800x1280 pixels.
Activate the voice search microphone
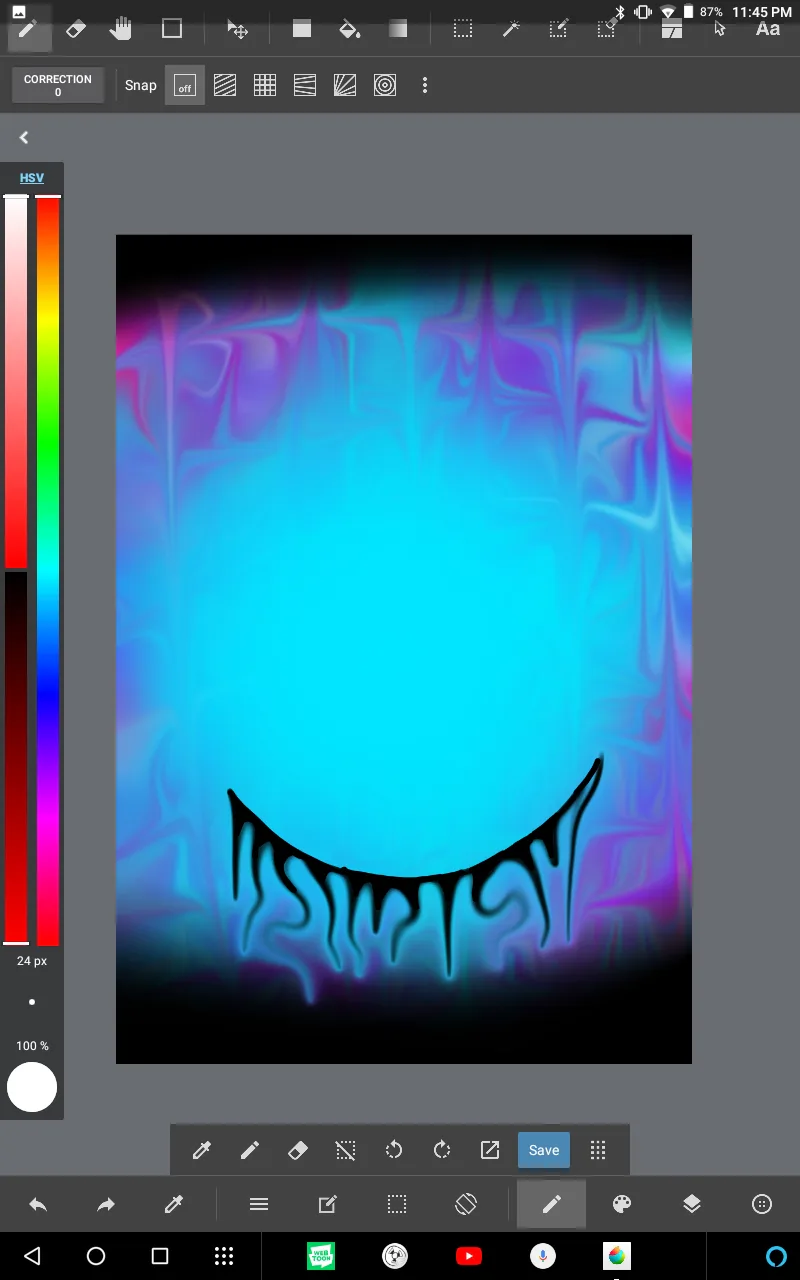[543, 1256]
